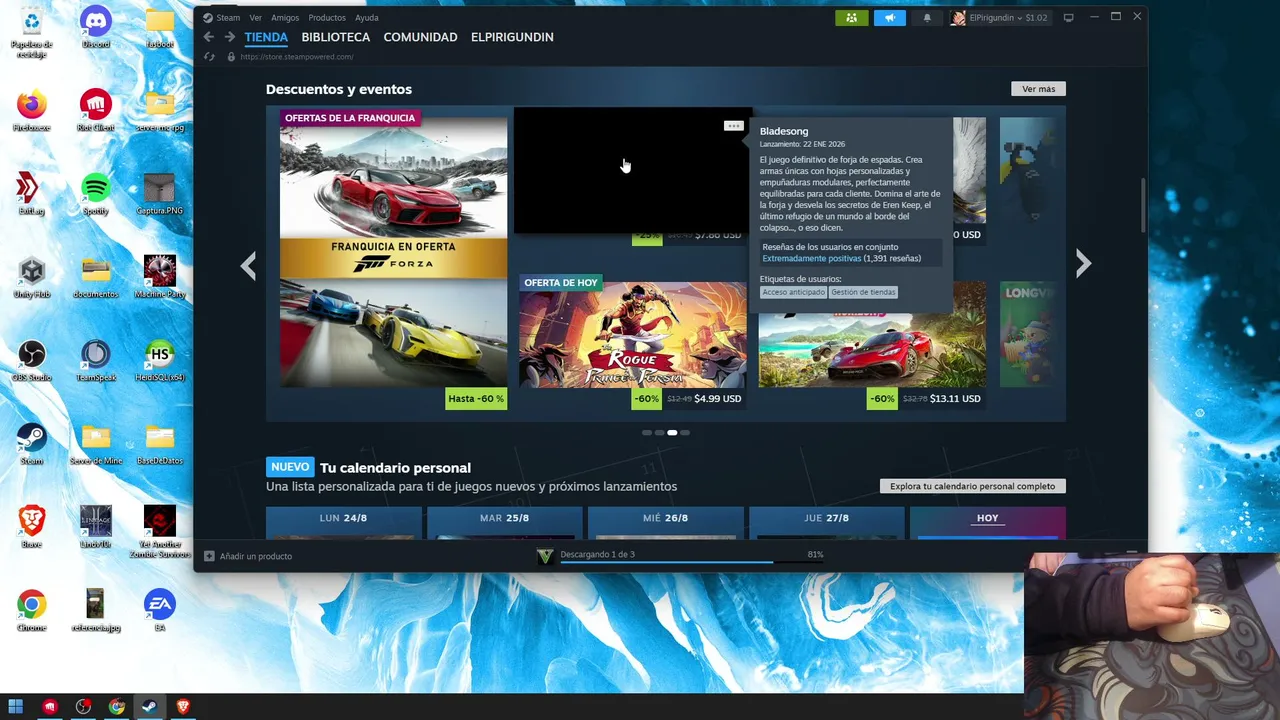Switch to the COMUNIDAD tab
Viewport: 1280px width, 720px height.
click(421, 37)
